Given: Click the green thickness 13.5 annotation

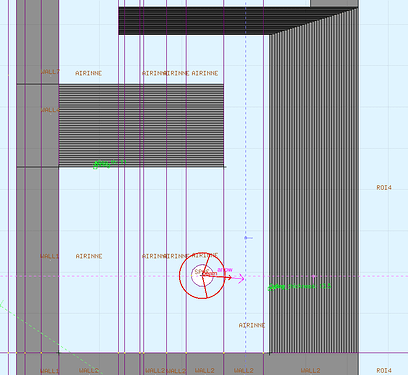Looking at the screenshot, I should click(x=300, y=287).
